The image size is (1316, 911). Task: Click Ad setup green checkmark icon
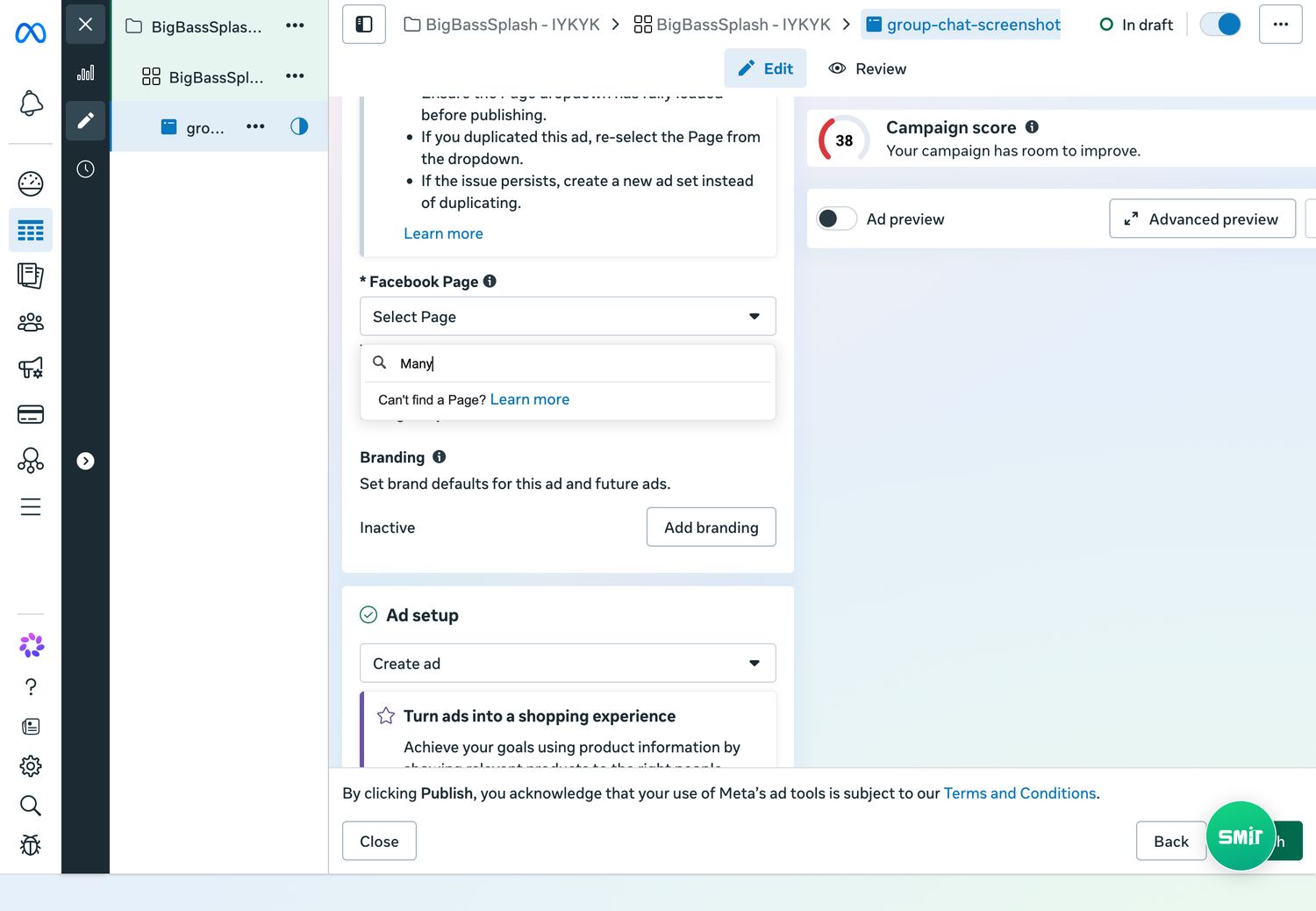[x=368, y=614]
